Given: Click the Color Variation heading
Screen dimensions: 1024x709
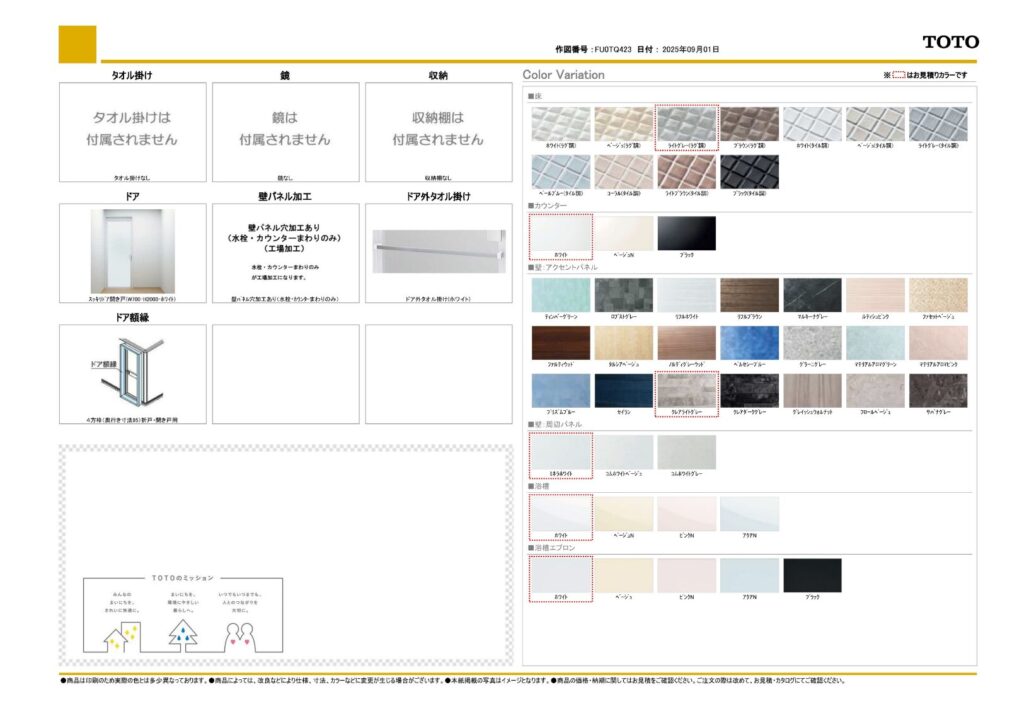Looking at the screenshot, I should [563, 75].
